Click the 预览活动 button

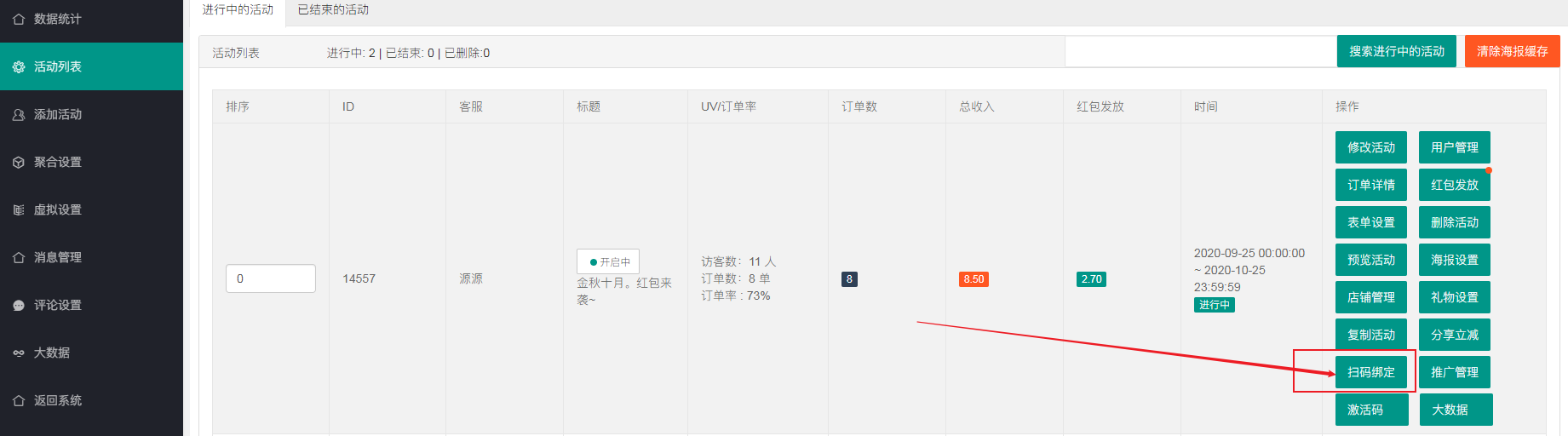coord(1371,260)
